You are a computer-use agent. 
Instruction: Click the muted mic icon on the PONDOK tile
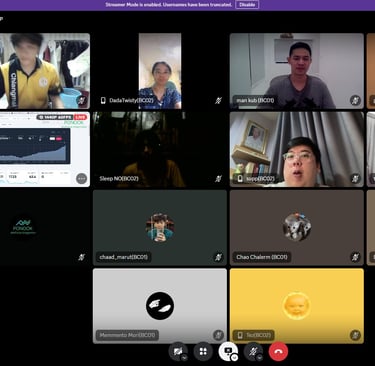point(81,257)
